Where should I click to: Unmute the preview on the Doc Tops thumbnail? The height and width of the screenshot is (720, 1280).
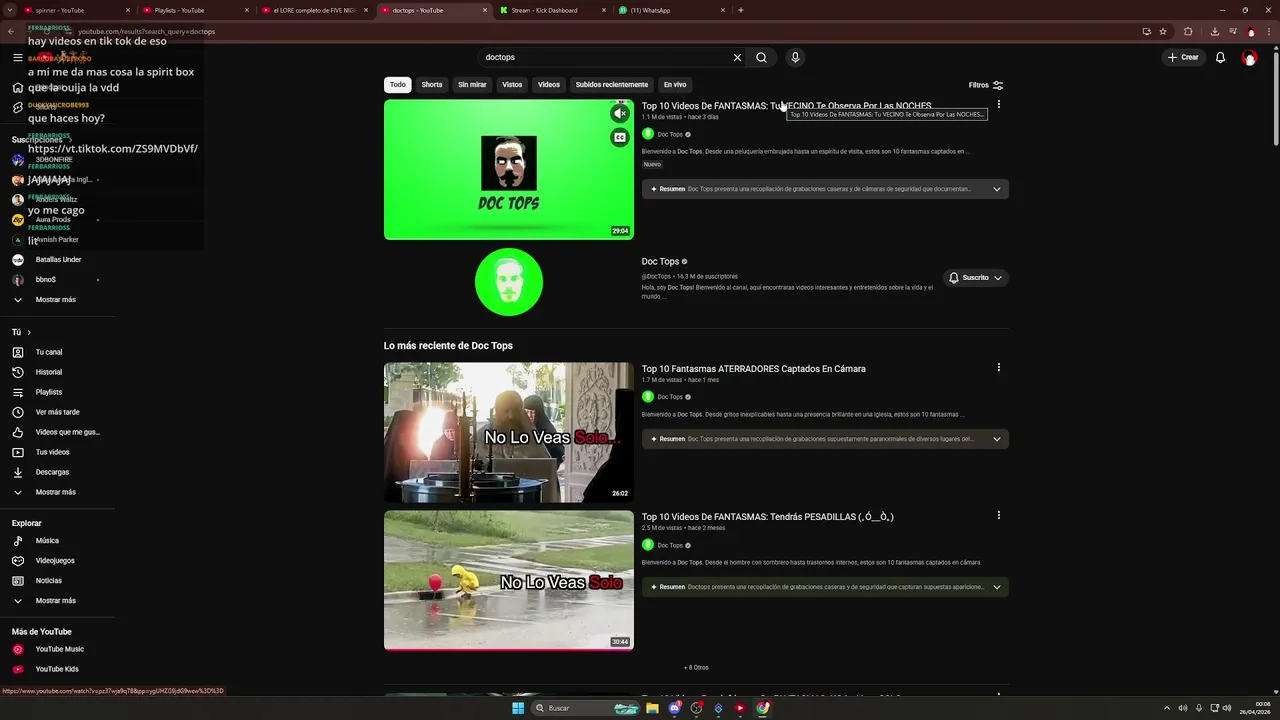(x=620, y=113)
